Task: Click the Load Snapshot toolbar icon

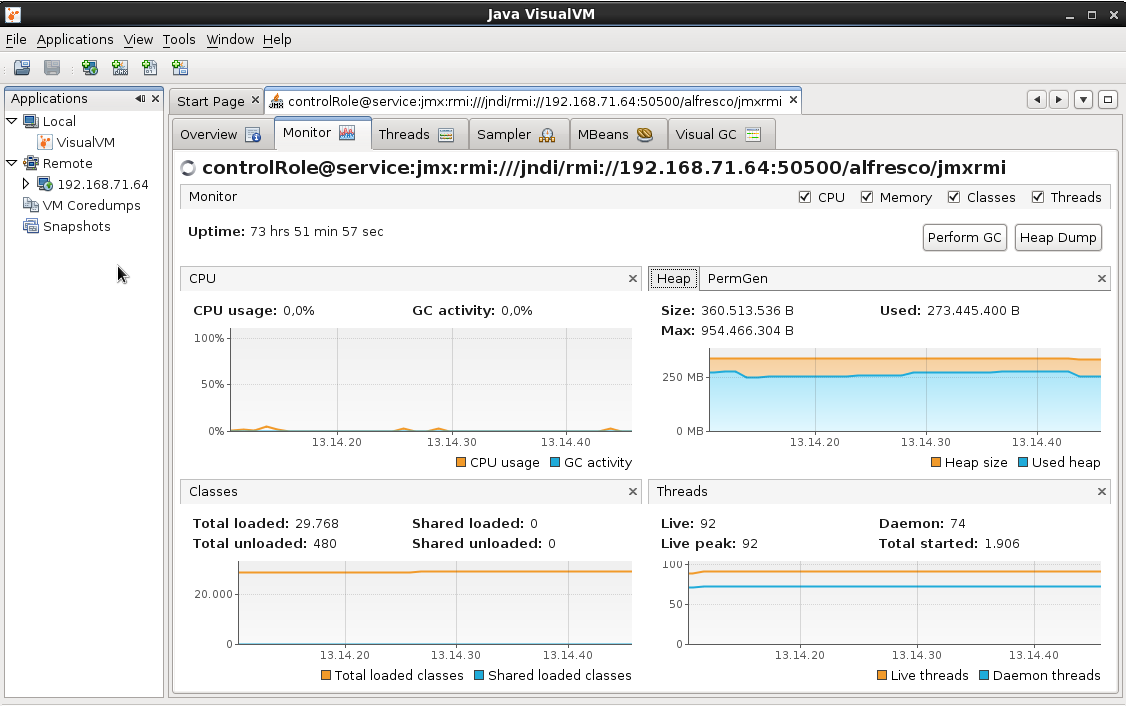Action: click(x=22, y=68)
